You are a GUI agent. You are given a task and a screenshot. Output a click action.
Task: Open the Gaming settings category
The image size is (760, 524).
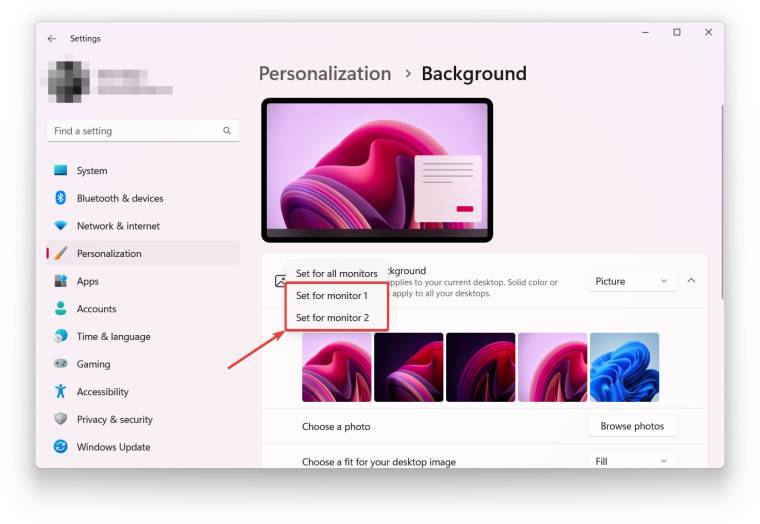click(143, 364)
